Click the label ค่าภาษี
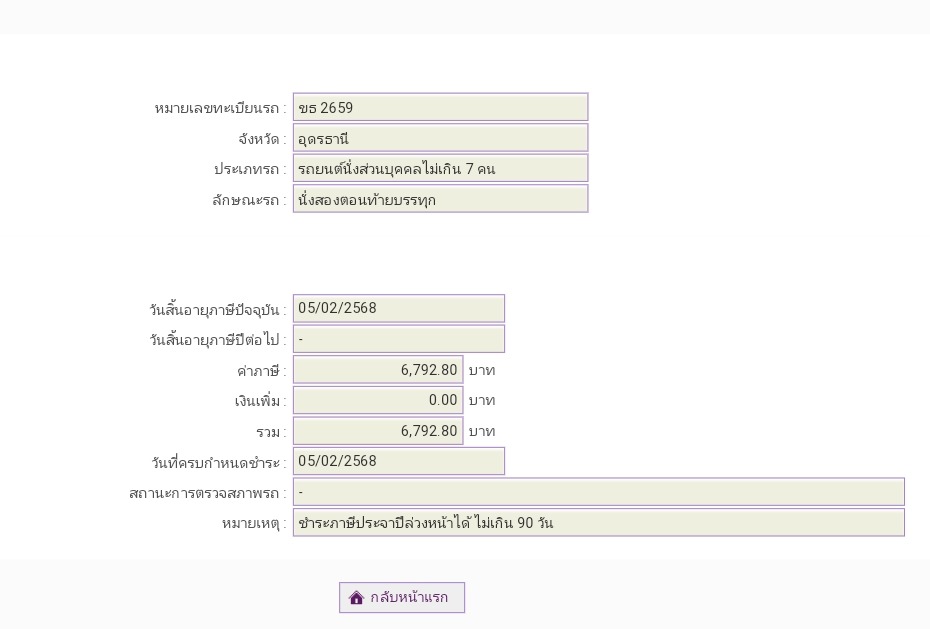The height and width of the screenshot is (629, 930). 261,371
